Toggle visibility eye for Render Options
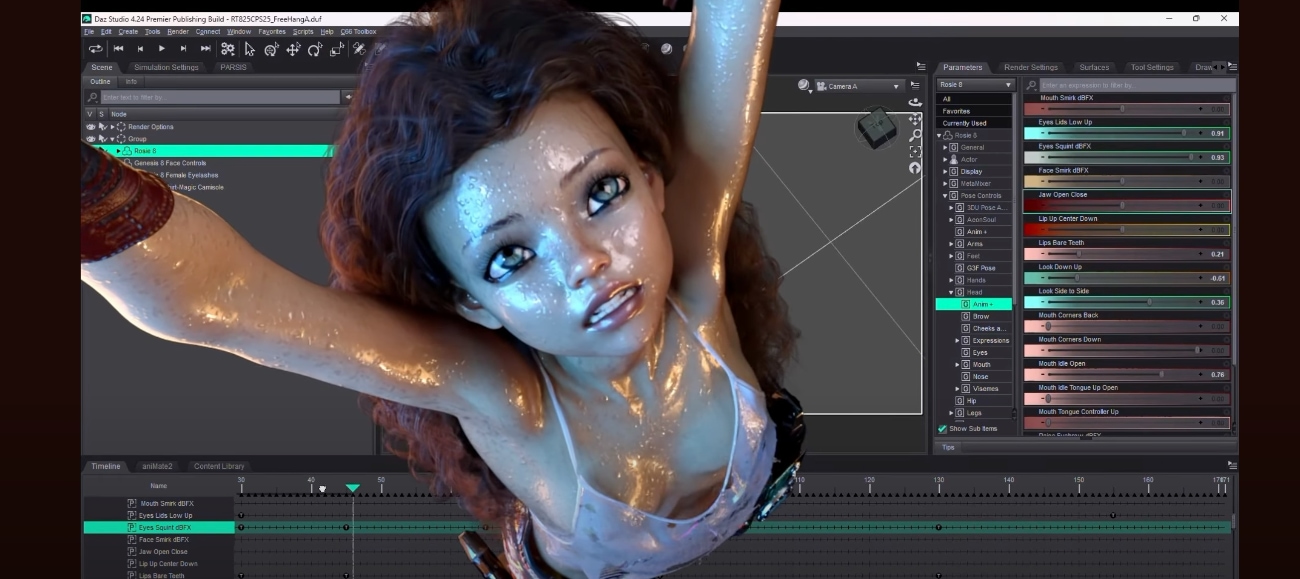Viewport: 1300px width, 579px height. (x=90, y=127)
